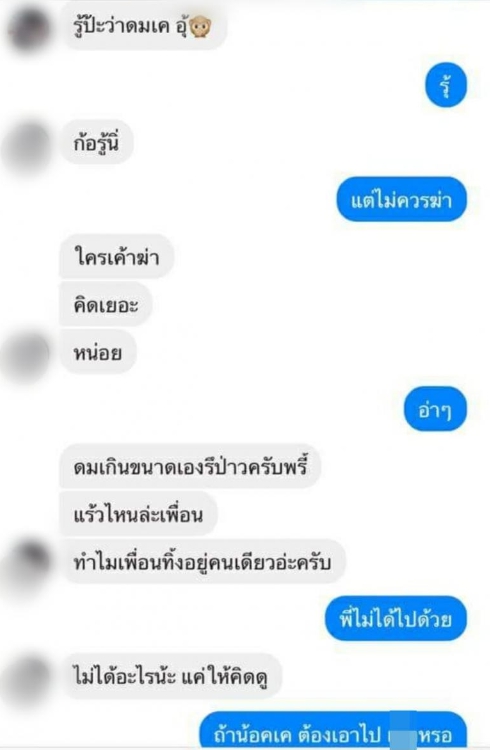Viewport: 490px width, 750px height.
Task: Click the blurred avatar beside top message
Action: tap(30, 29)
